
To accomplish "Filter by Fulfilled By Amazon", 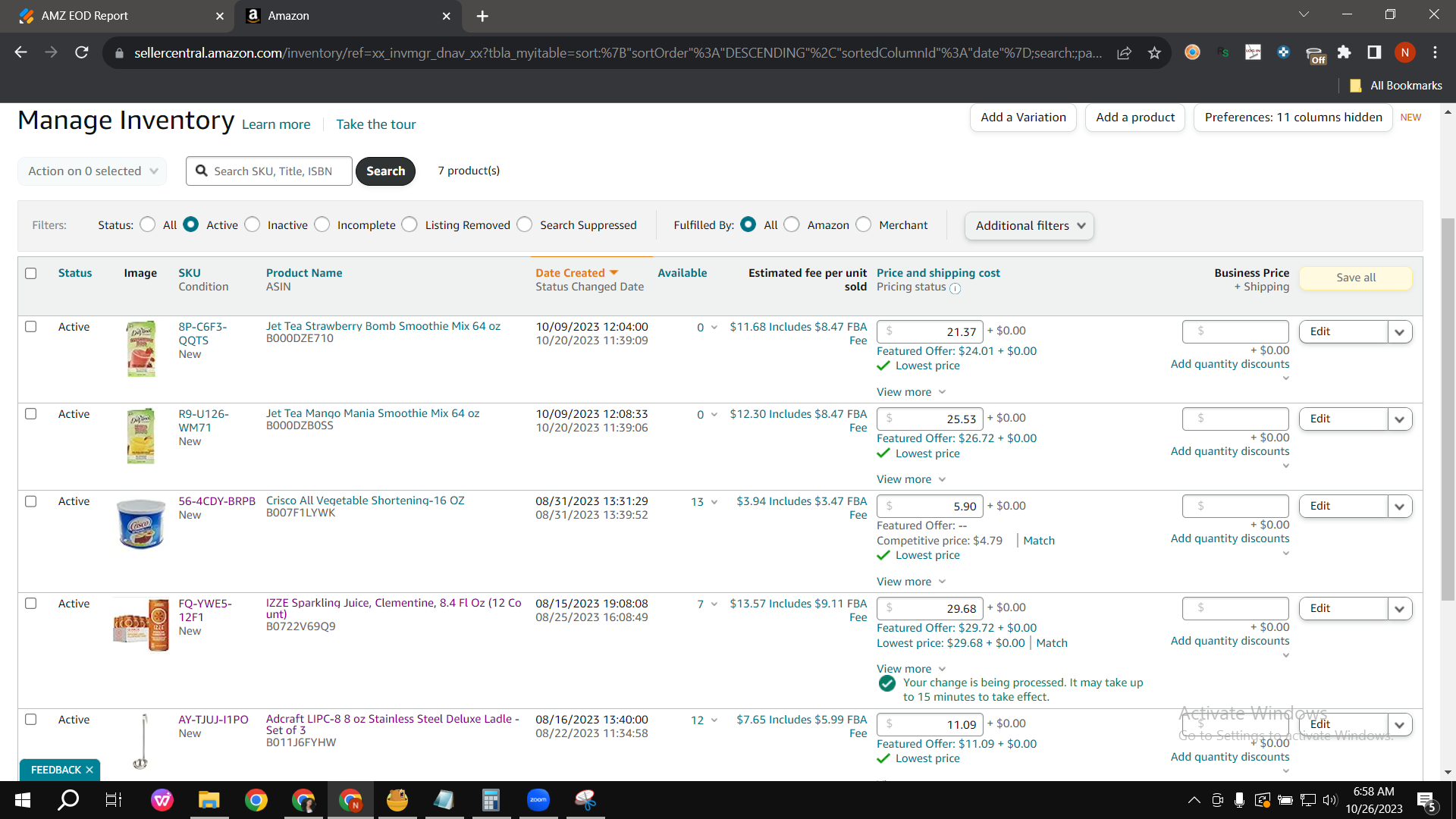I will tap(792, 224).
